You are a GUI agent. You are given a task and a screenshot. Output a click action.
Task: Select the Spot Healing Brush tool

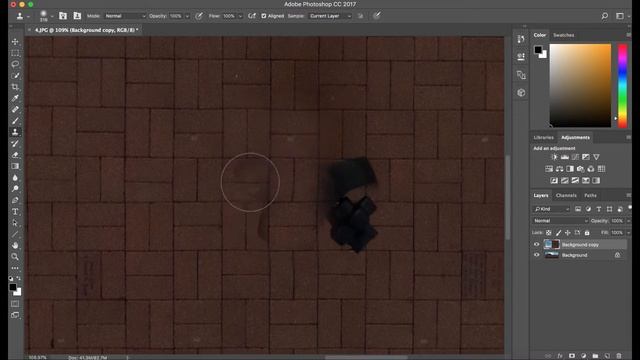(x=15, y=109)
